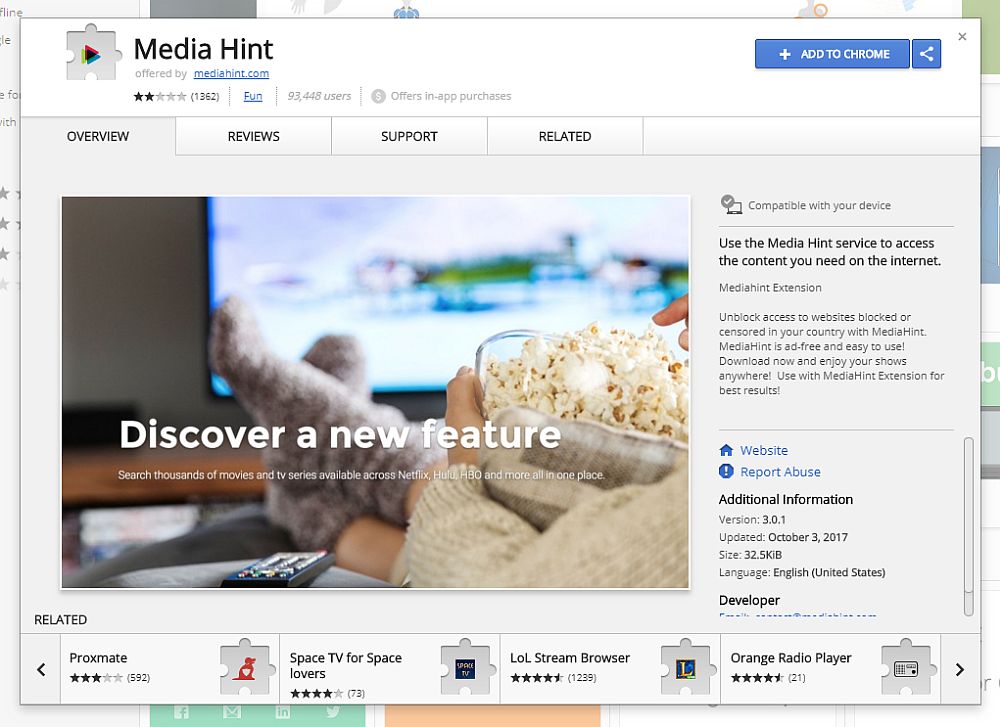Select the Proxmate related extension title

tap(98, 657)
